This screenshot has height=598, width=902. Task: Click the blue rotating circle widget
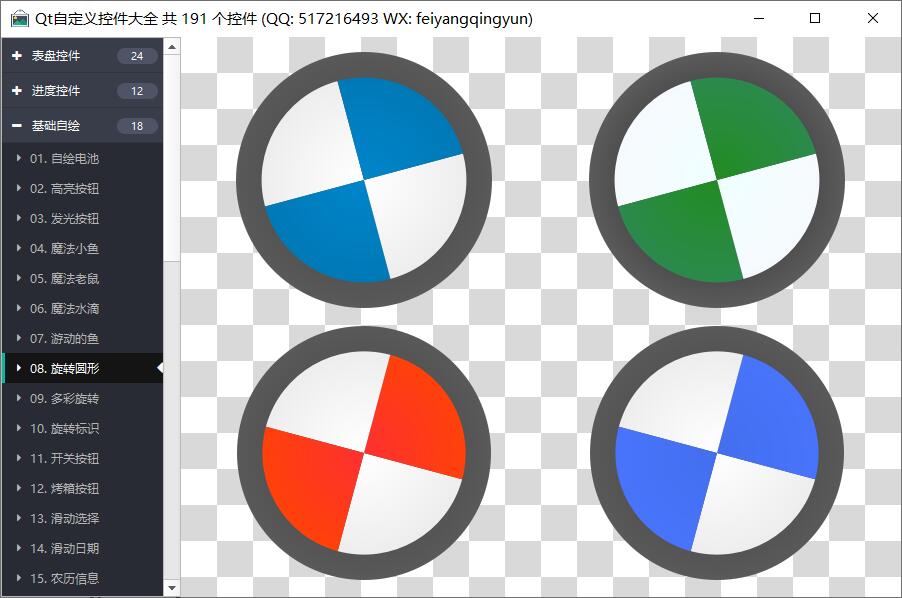(364, 180)
